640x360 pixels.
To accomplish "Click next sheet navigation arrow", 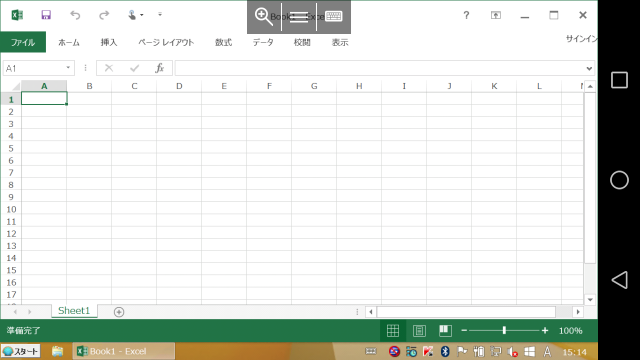I will 29,312.
